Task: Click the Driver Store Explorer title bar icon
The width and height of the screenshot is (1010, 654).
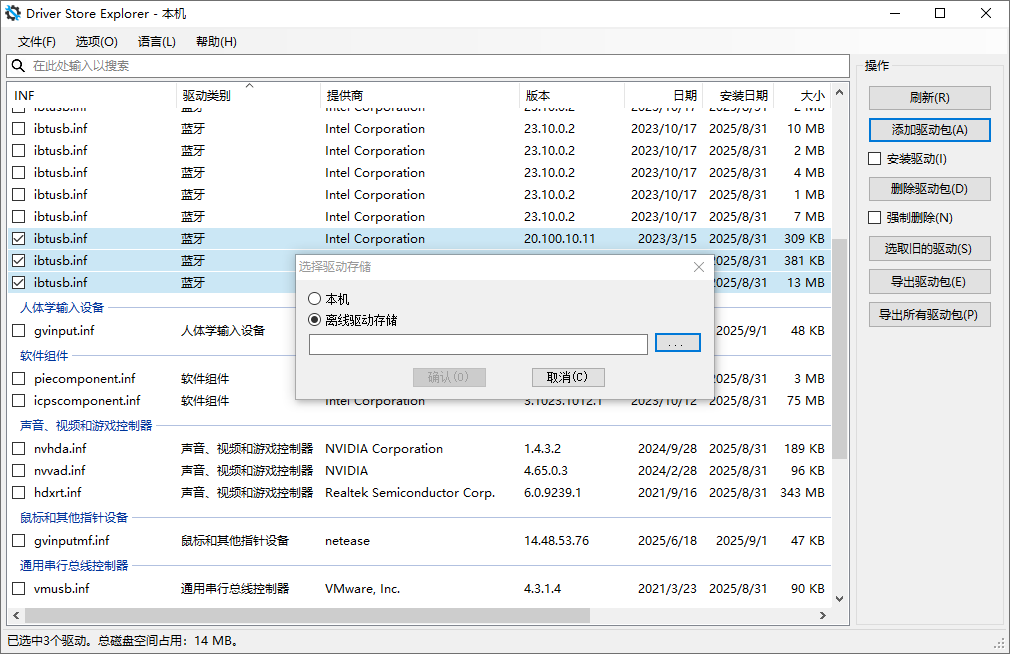Action: 12,13
